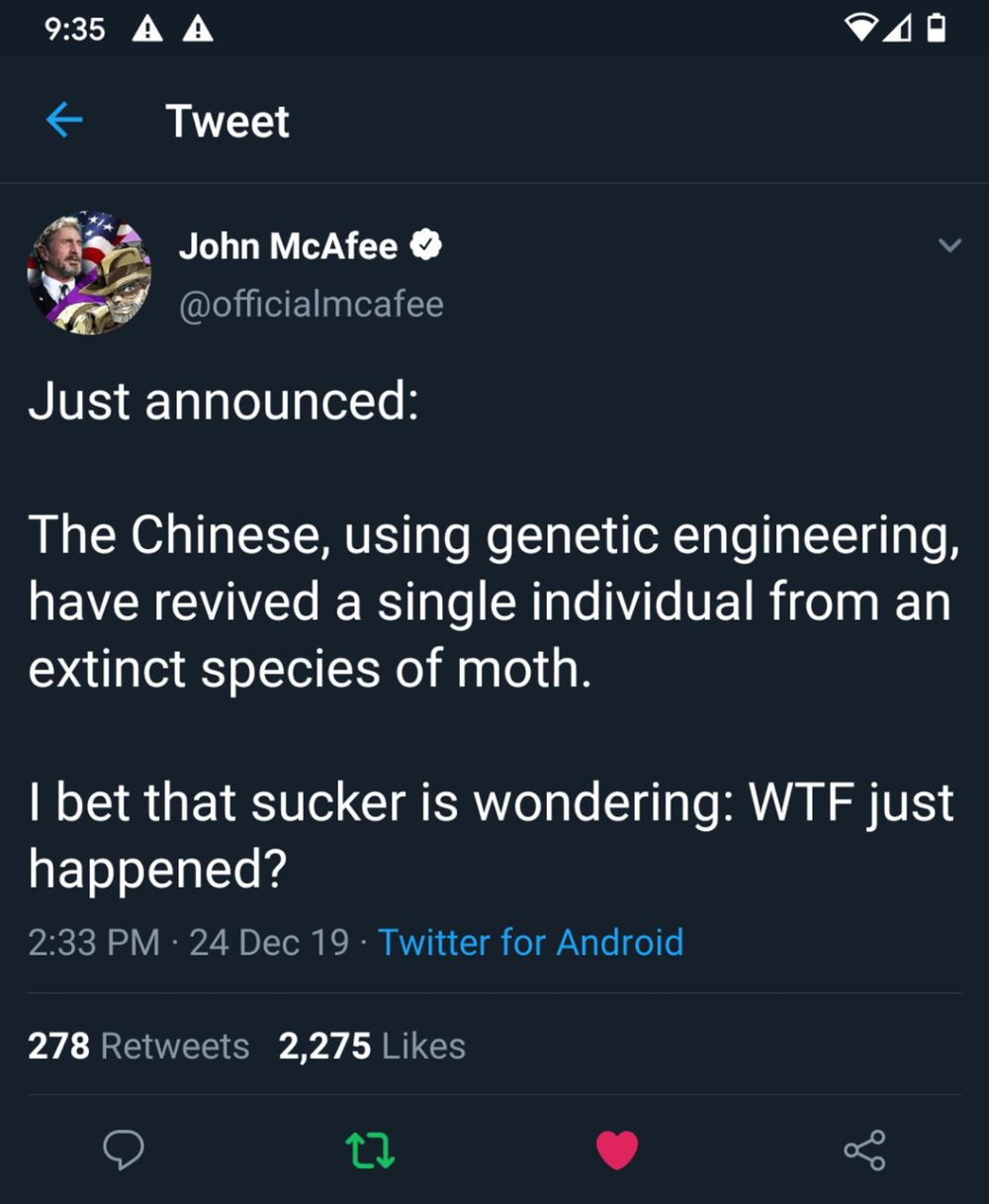Tap the first warning triangle notification

(147, 30)
